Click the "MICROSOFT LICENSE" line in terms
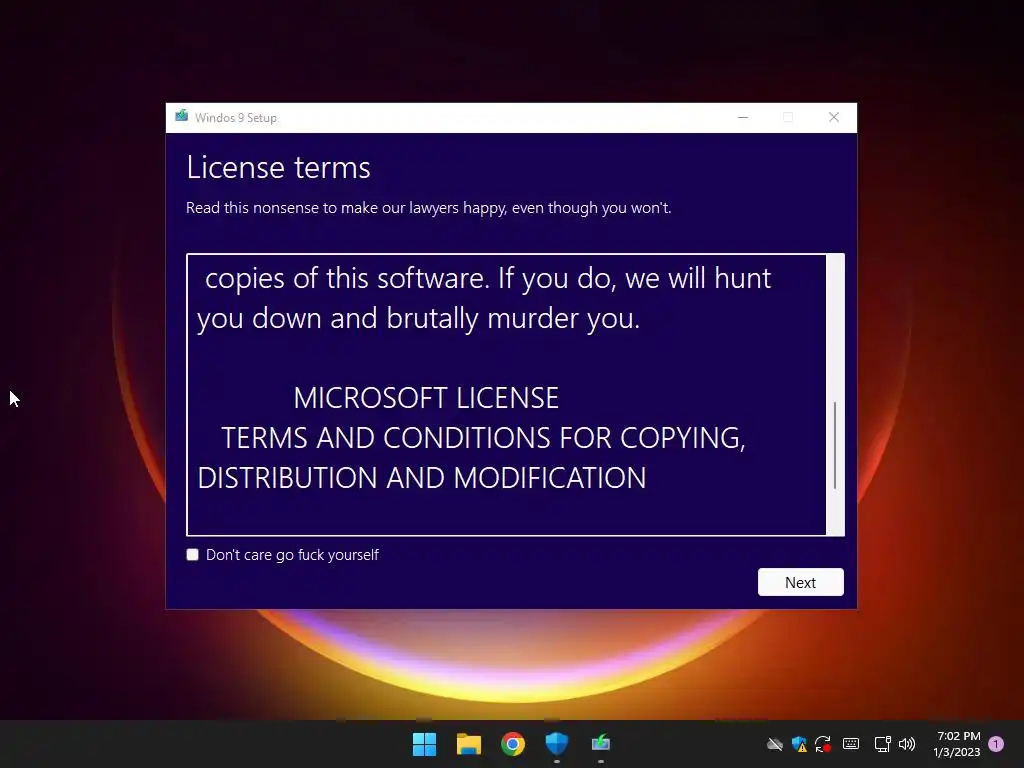Viewport: 1024px width, 768px height. (426, 398)
